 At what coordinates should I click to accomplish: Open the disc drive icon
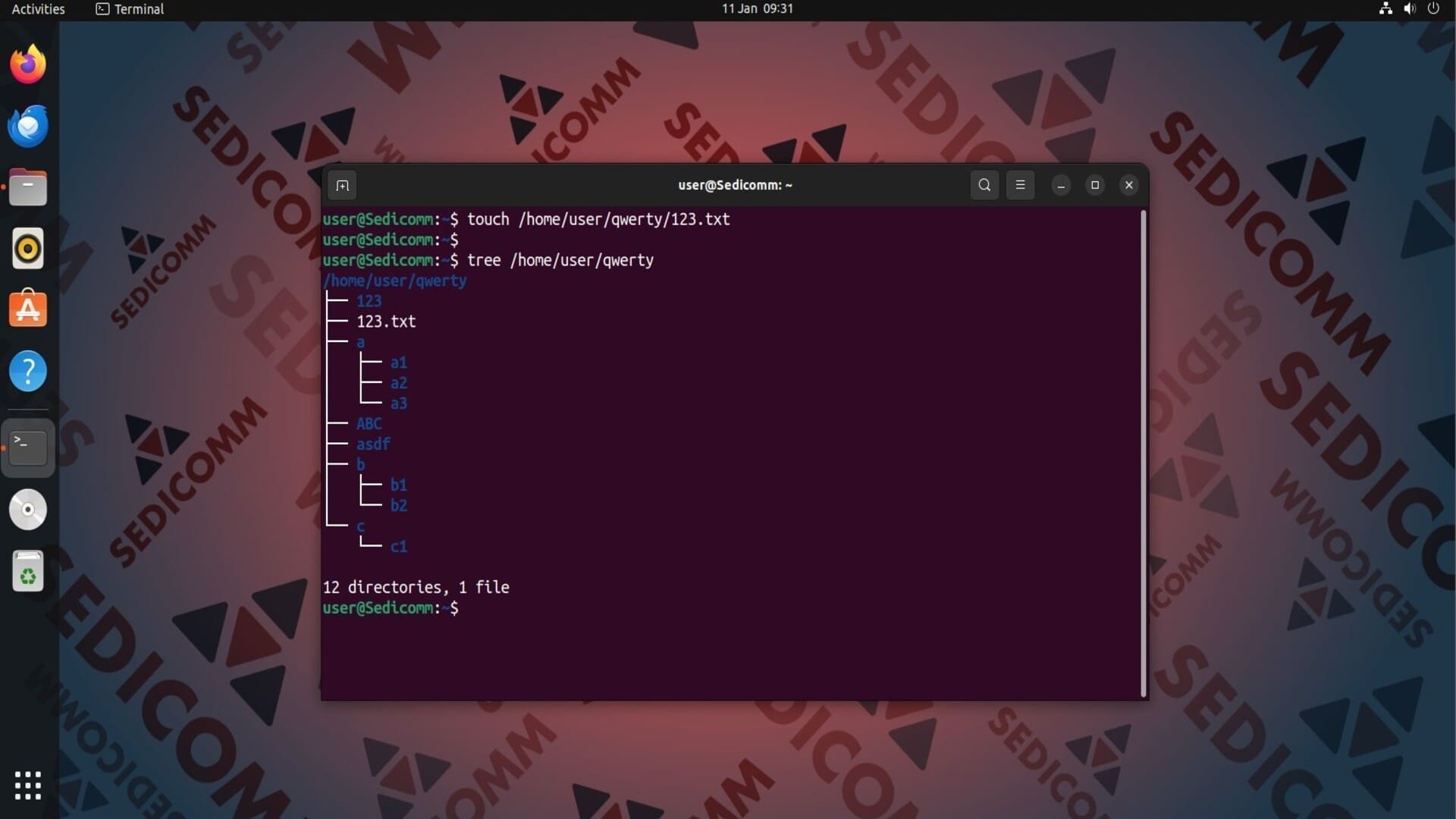(x=28, y=510)
